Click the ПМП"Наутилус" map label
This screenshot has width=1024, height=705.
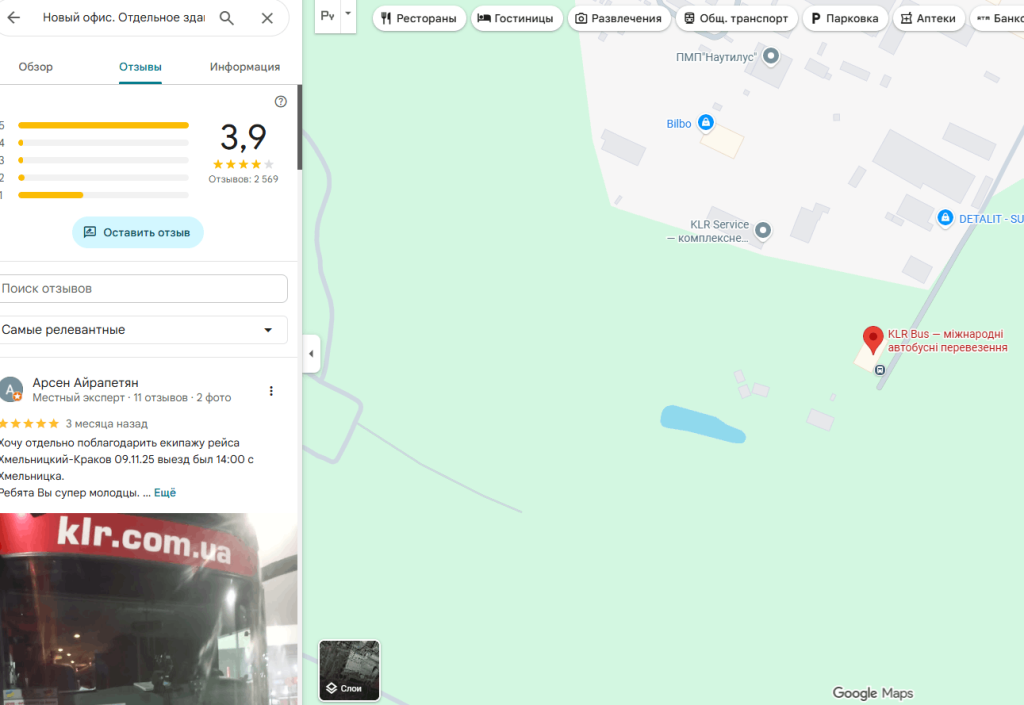pyautogui.click(x=716, y=57)
